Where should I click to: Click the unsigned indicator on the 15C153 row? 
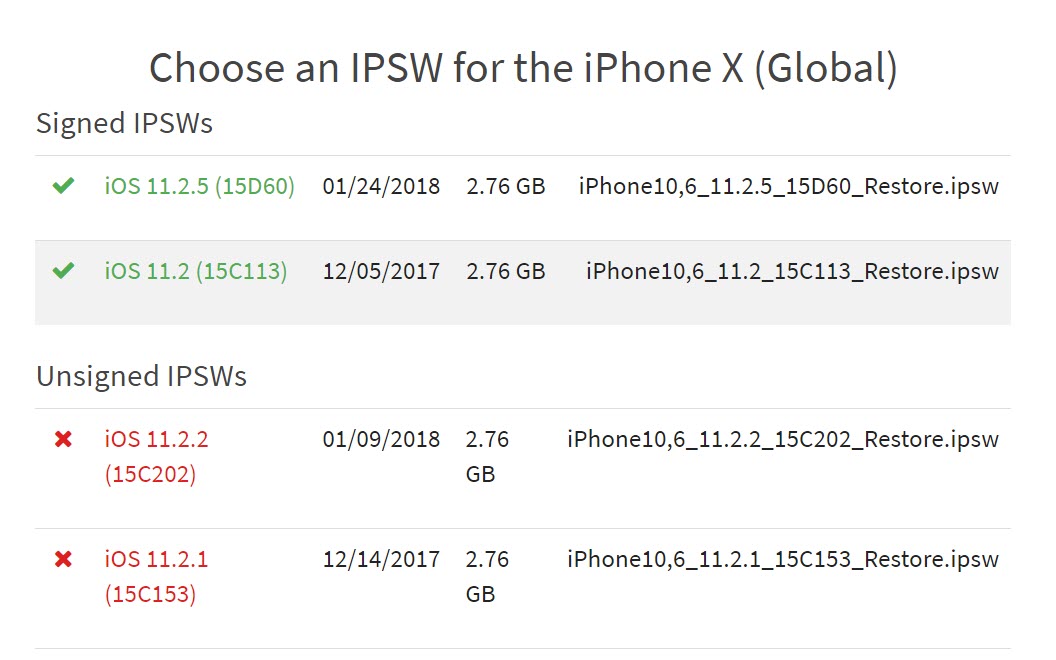coord(63,558)
